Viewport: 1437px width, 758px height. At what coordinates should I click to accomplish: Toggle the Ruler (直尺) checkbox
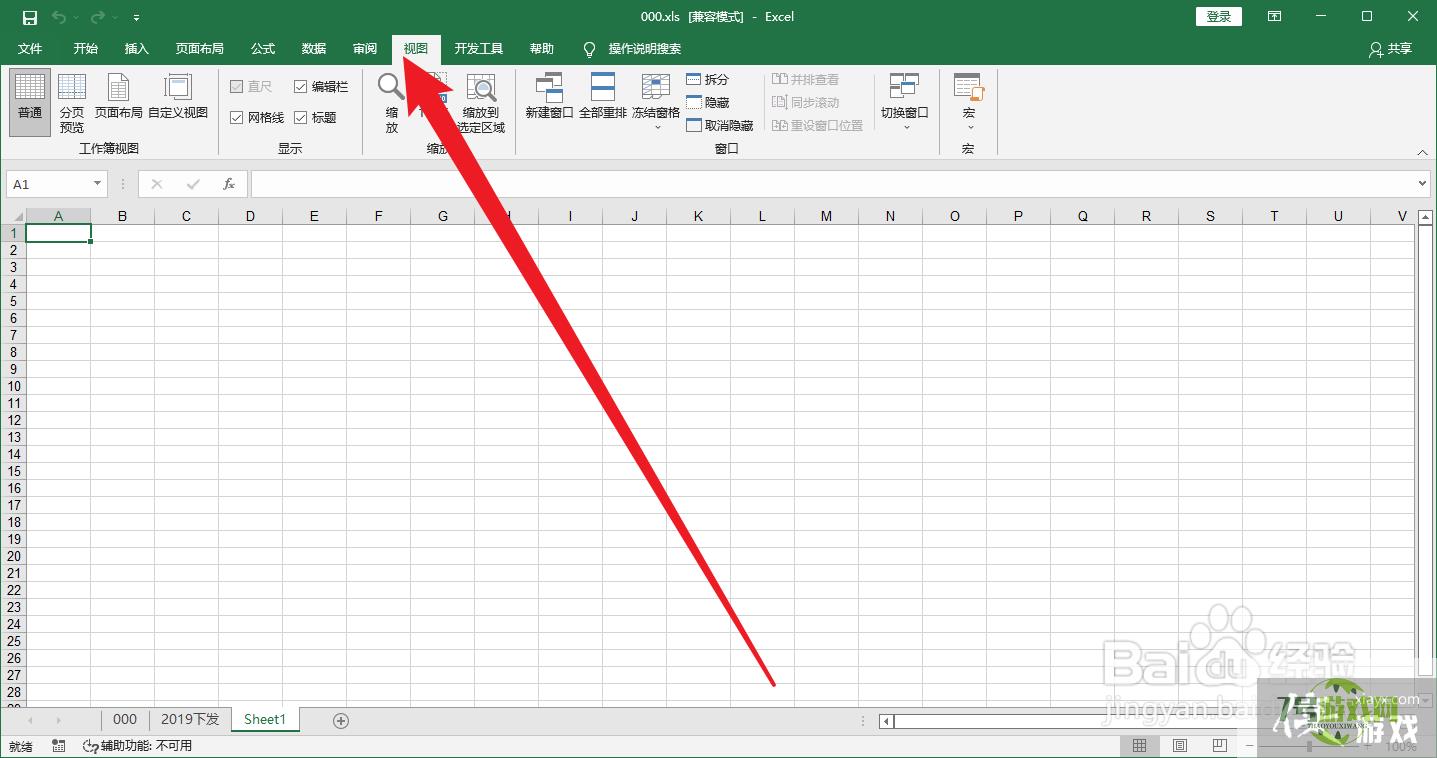click(x=237, y=87)
